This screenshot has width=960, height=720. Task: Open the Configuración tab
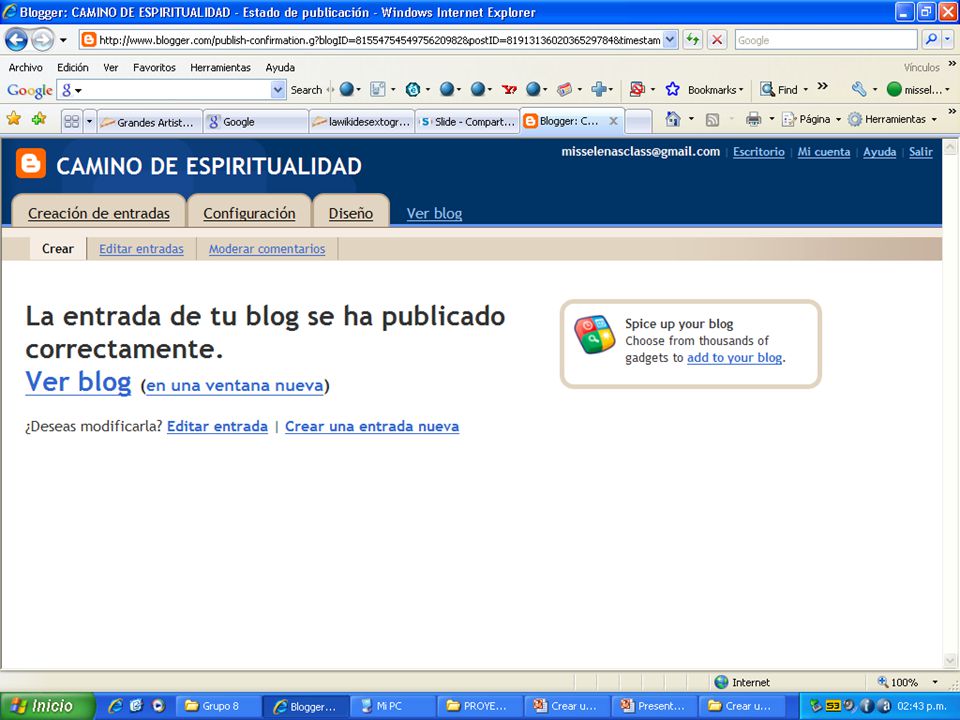pos(249,213)
